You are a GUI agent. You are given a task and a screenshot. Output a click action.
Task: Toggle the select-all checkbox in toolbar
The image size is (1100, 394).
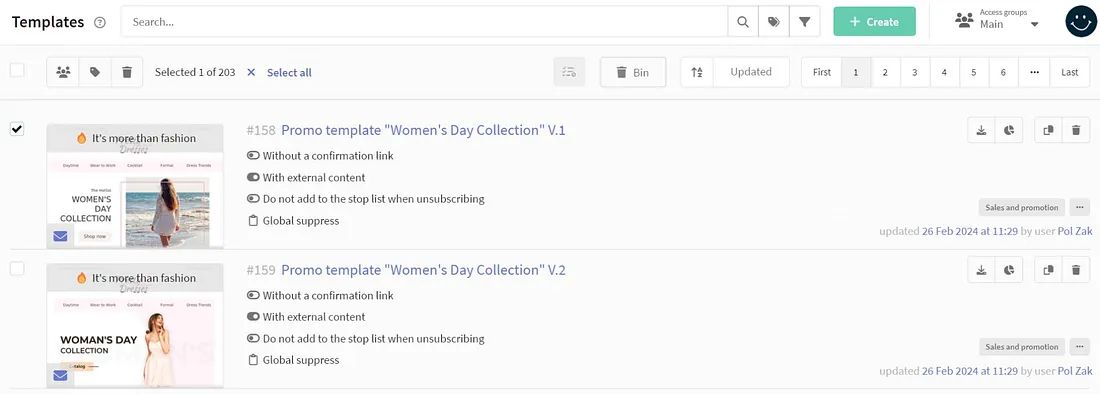click(x=17, y=69)
